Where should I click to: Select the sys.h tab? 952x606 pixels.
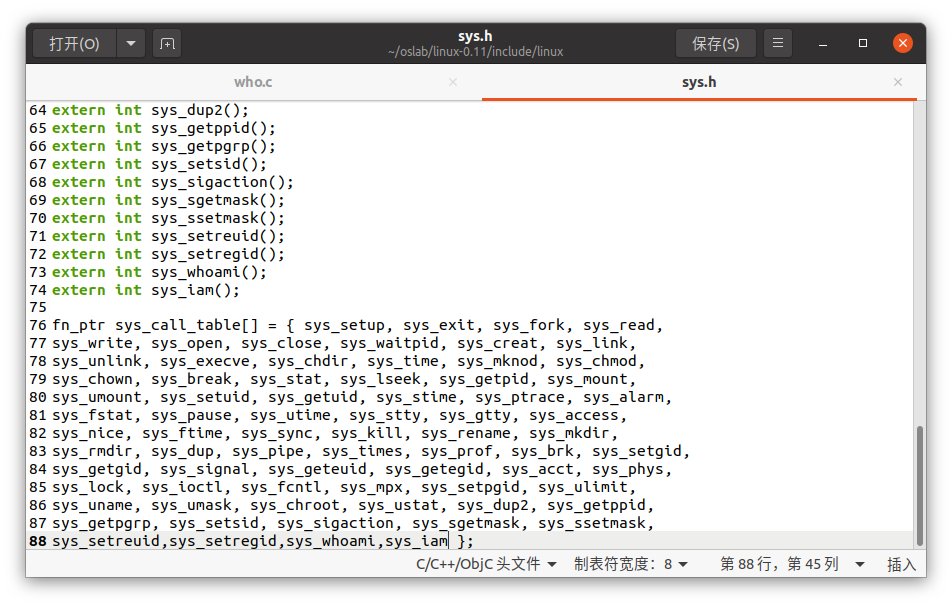coord(699,82)
